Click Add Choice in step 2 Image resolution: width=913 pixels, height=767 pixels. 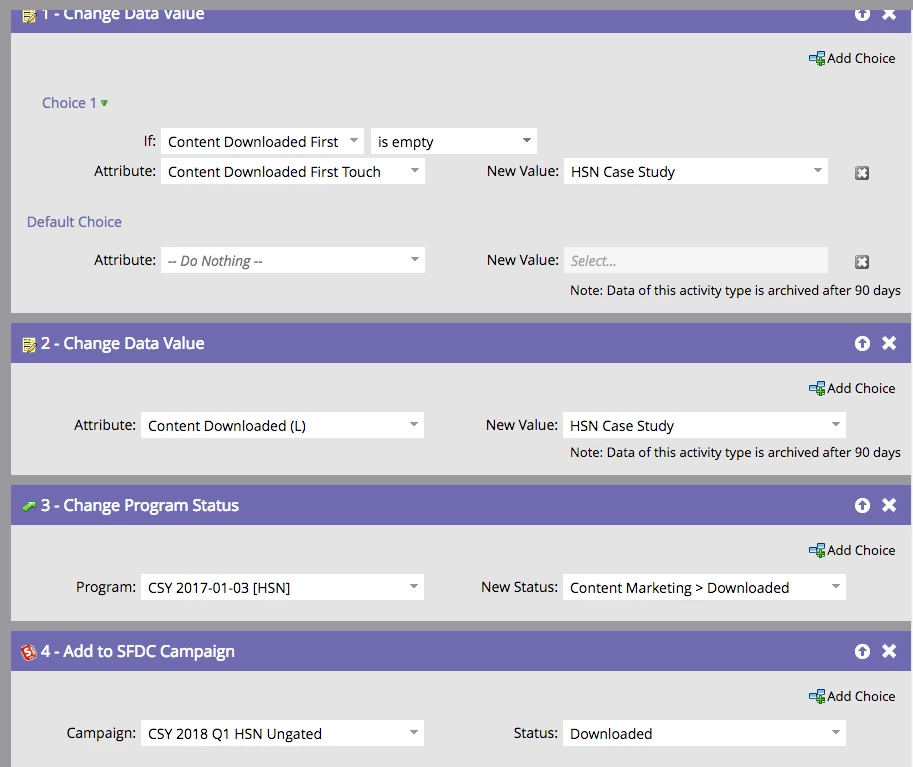click(852, 388)
